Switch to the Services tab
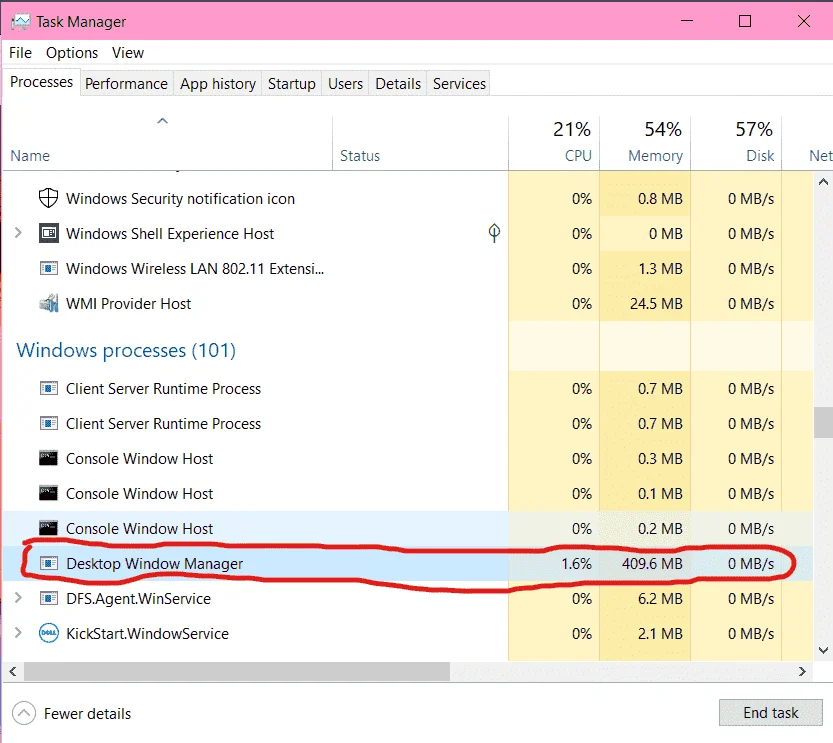This screenshot has width=833, height=743. (459, 83)
